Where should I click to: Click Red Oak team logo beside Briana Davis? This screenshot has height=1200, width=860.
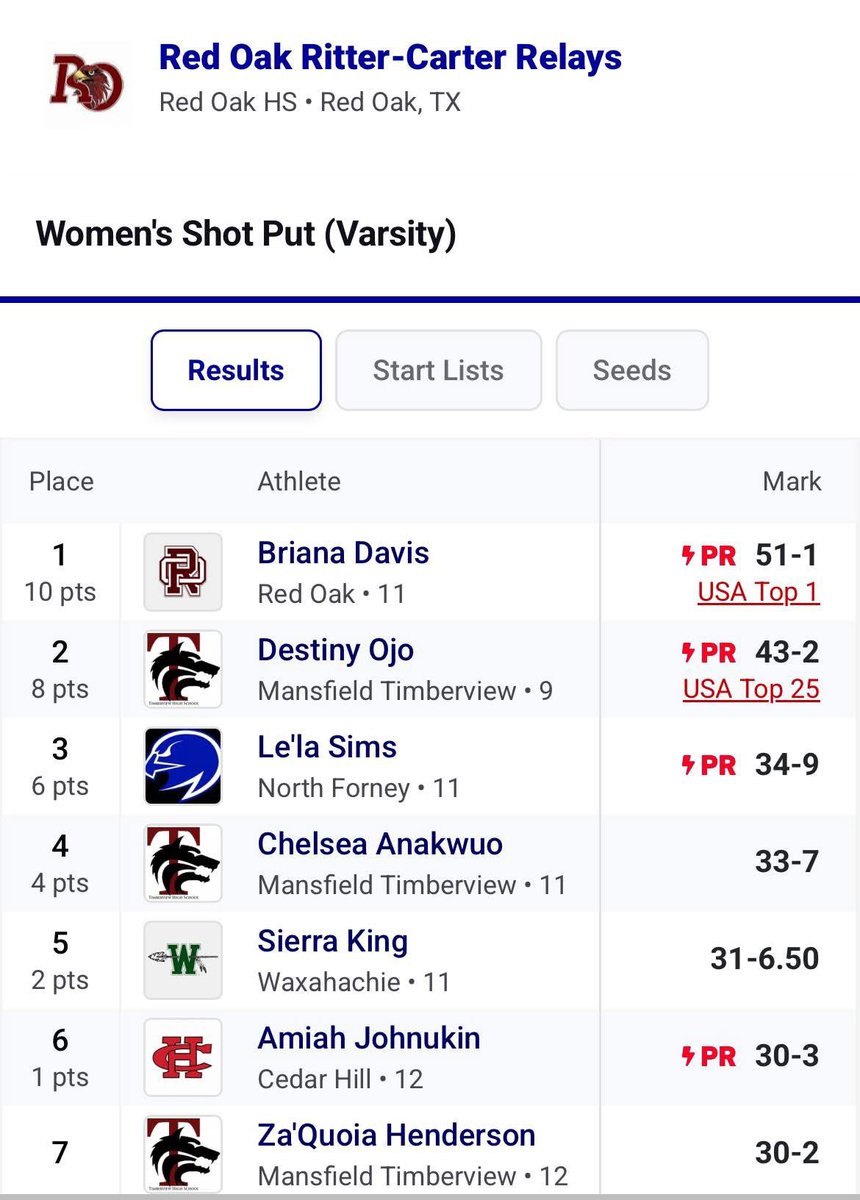(x=183, y=572)
